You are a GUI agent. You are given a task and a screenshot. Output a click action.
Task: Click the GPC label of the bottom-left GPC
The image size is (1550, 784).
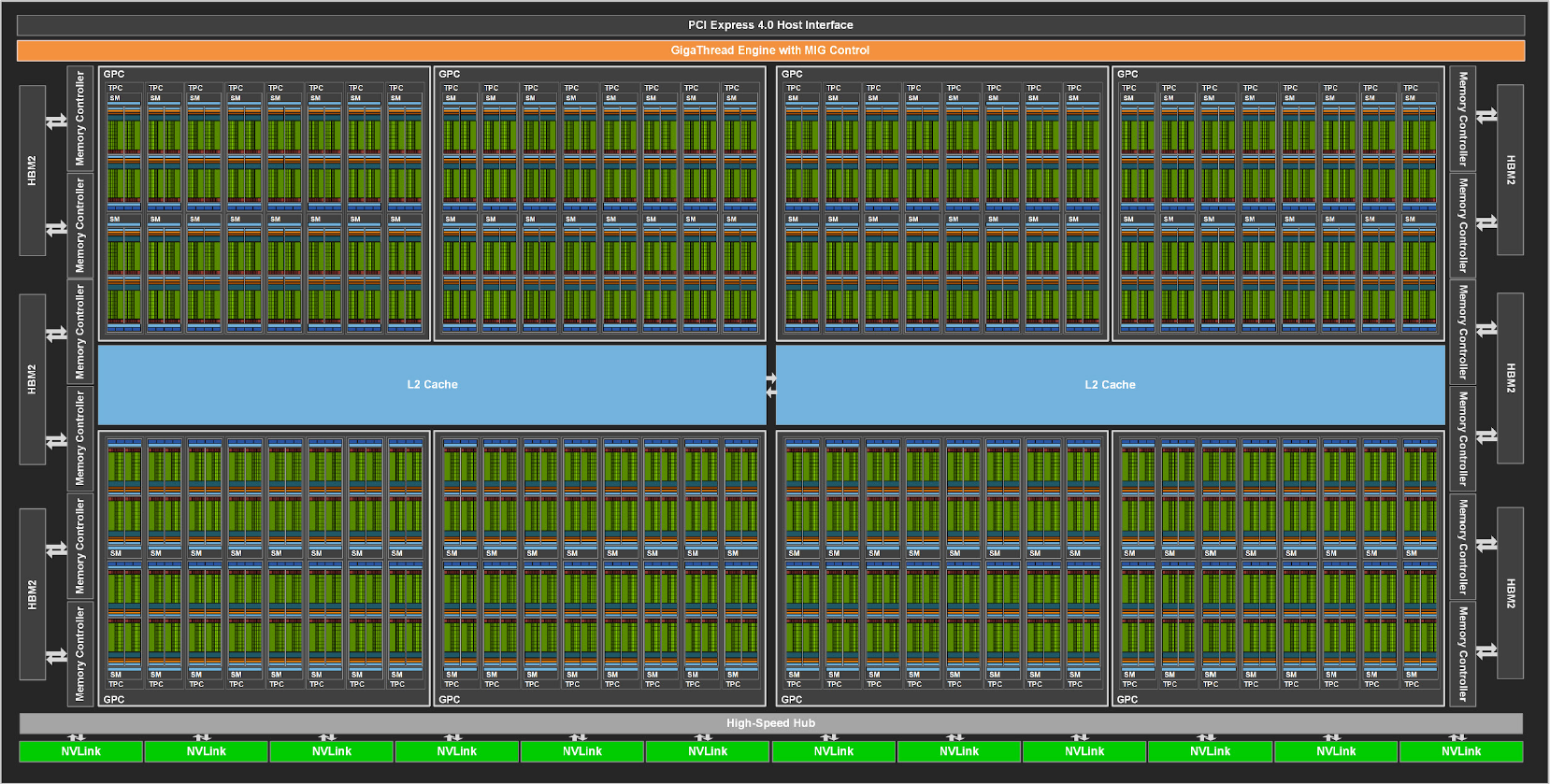(x=114, y=699)
